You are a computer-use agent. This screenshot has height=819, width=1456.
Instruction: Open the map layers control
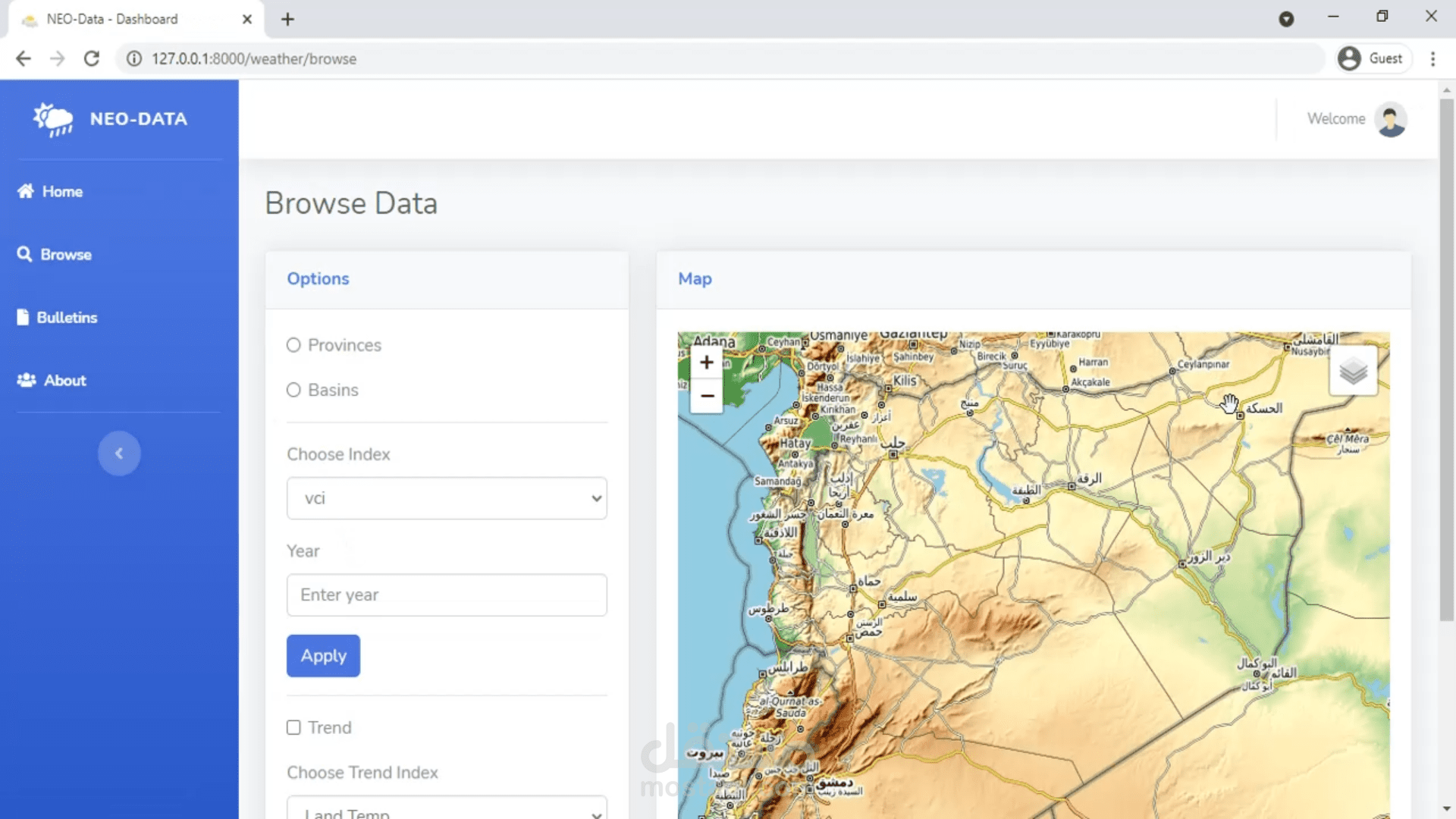tap(1353, 371)
